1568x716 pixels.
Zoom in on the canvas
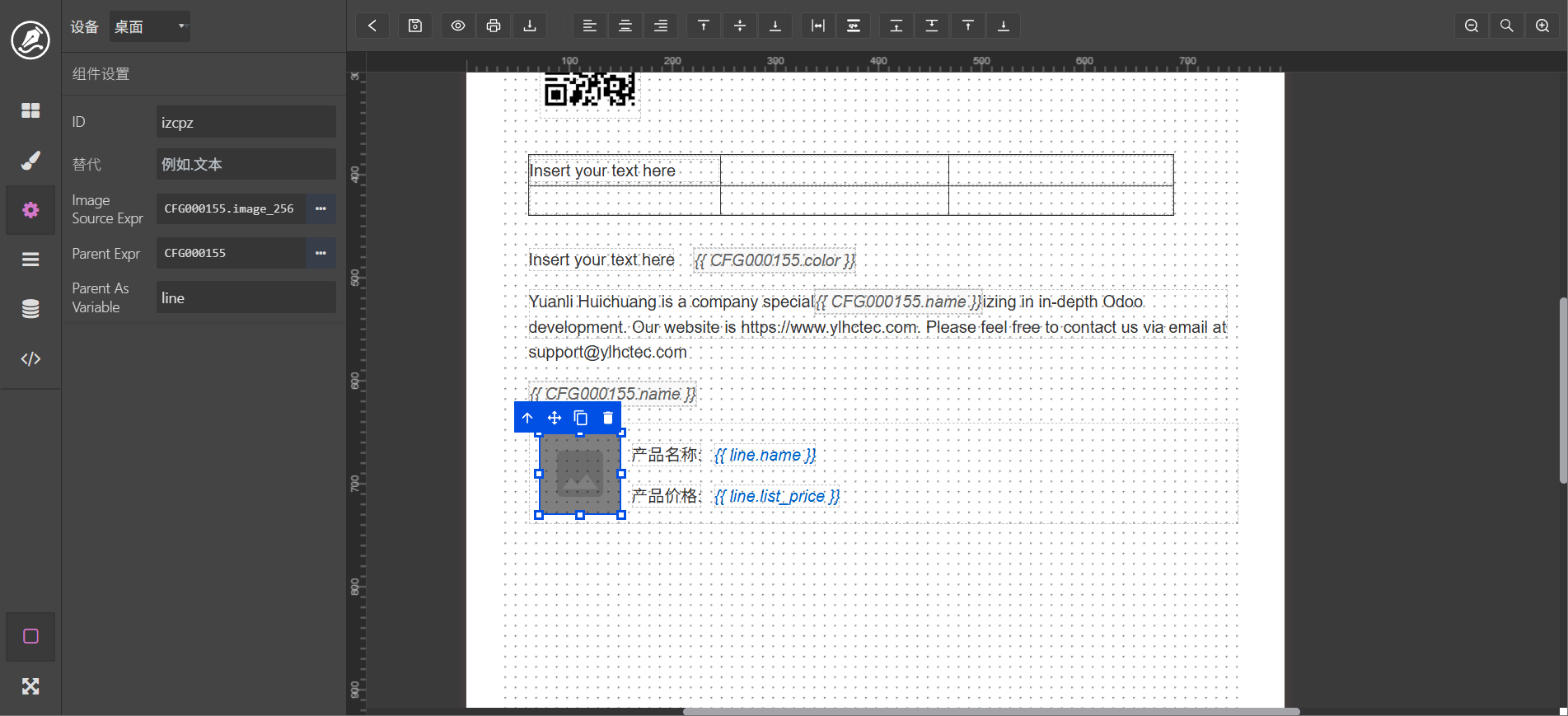click(1542, 26)
